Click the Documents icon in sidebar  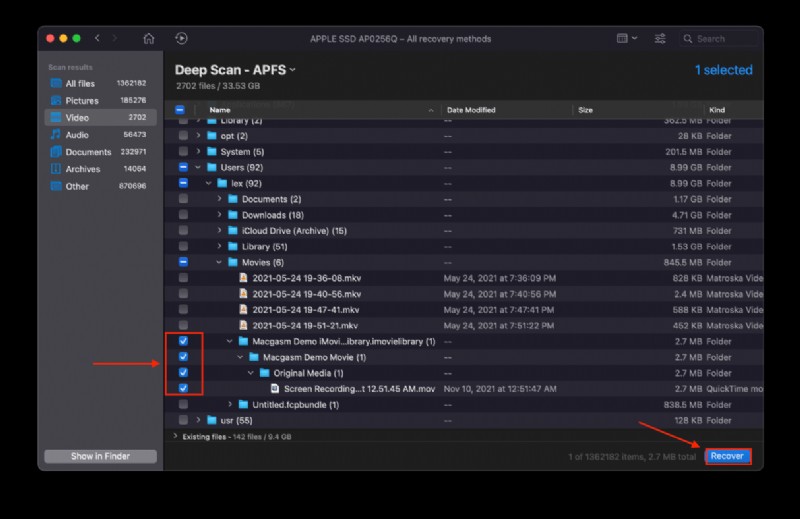[x=56, y=152]
